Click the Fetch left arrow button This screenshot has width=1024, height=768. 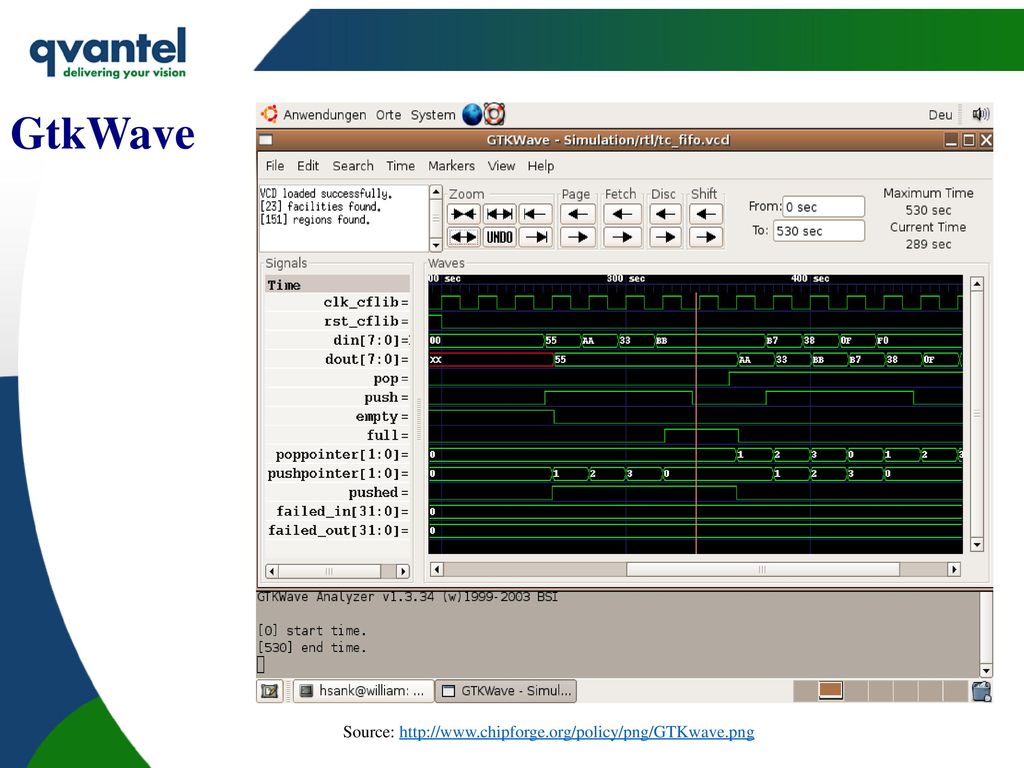(622, 214)
